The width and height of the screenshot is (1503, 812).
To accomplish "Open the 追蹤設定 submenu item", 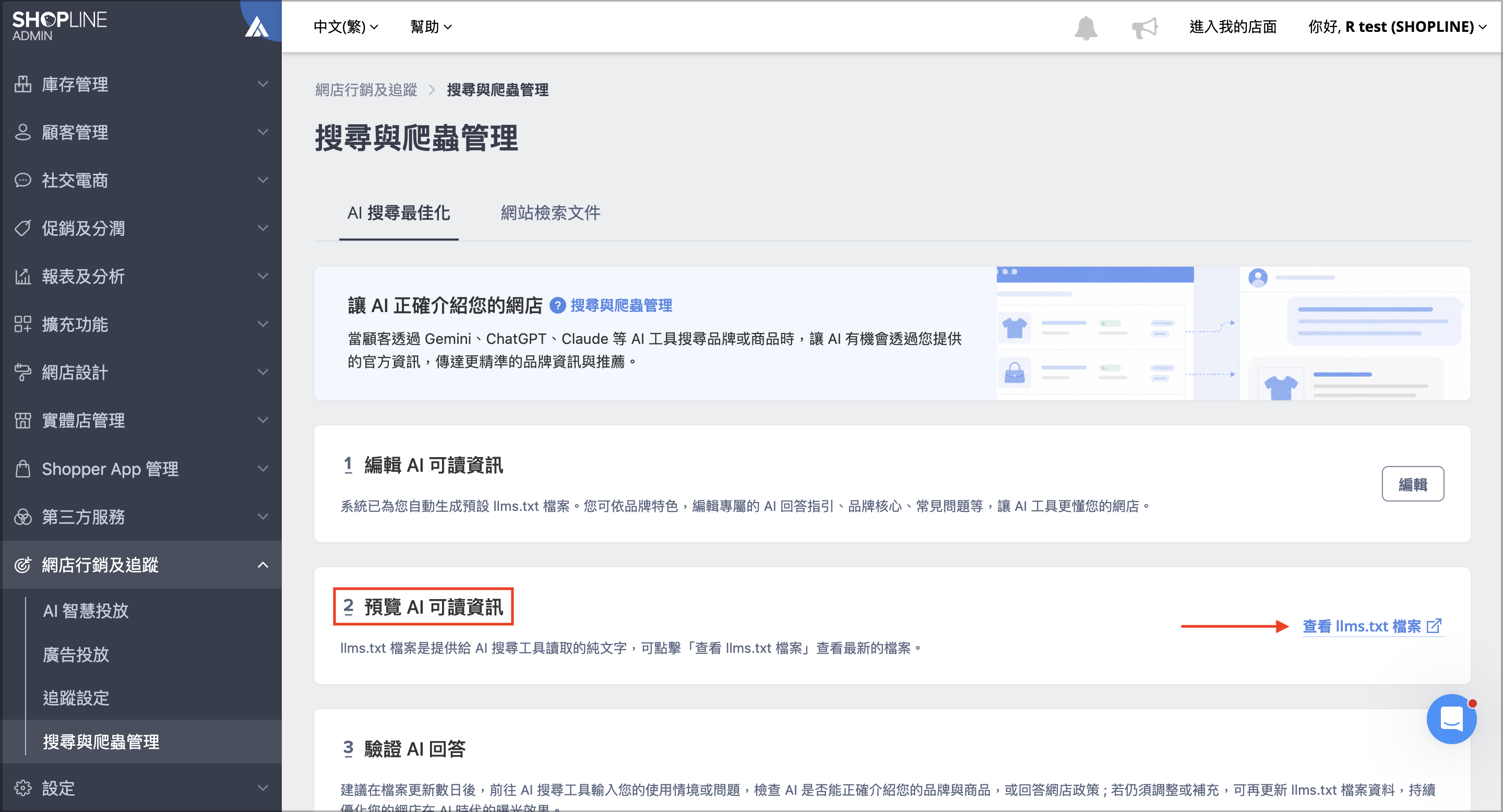I will [76, 698].
